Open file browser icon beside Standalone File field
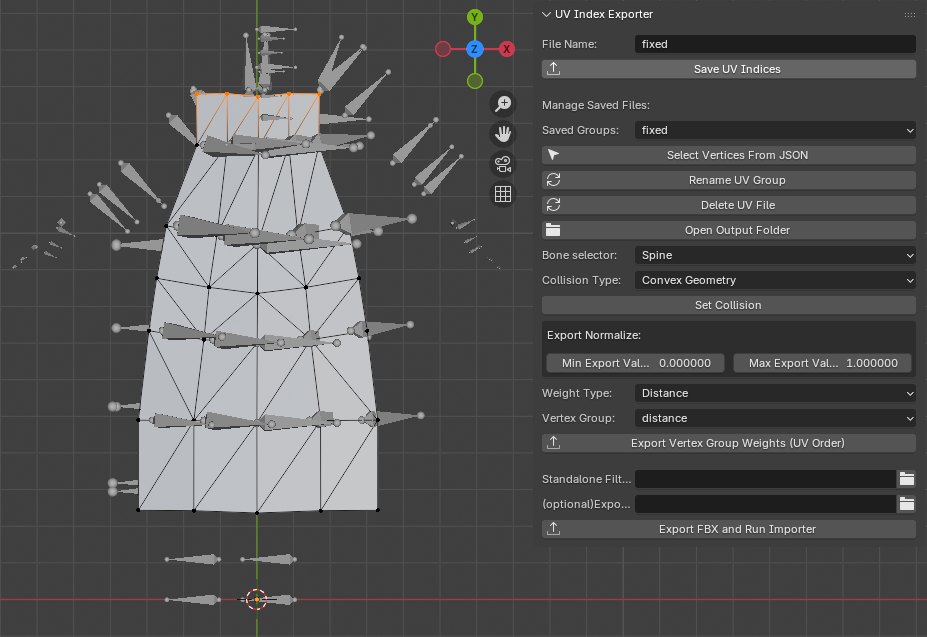927x637 pixels. (907, 479)
